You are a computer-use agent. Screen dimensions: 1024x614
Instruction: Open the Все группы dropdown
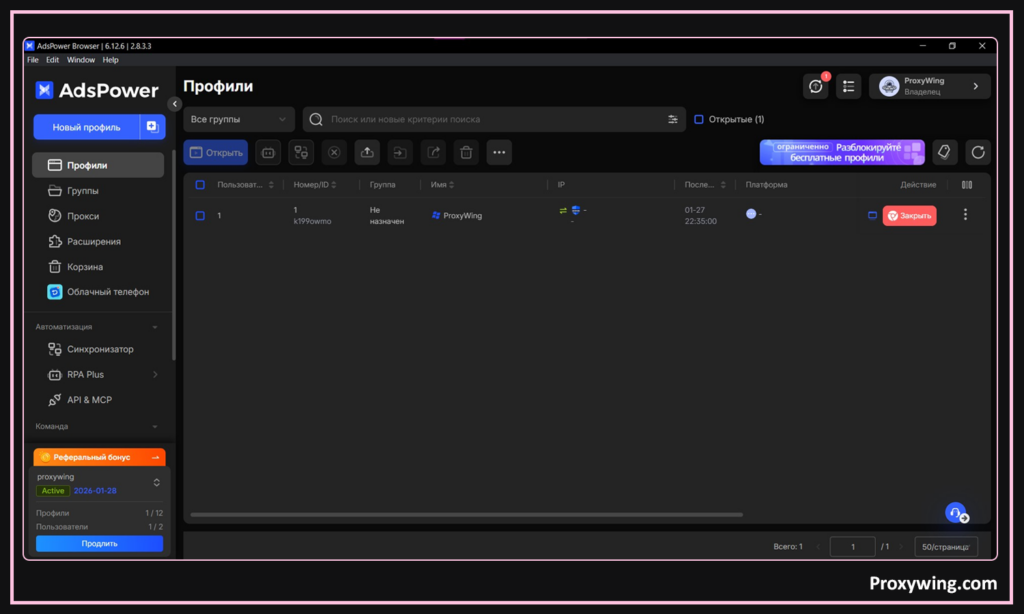pos(239,120)
